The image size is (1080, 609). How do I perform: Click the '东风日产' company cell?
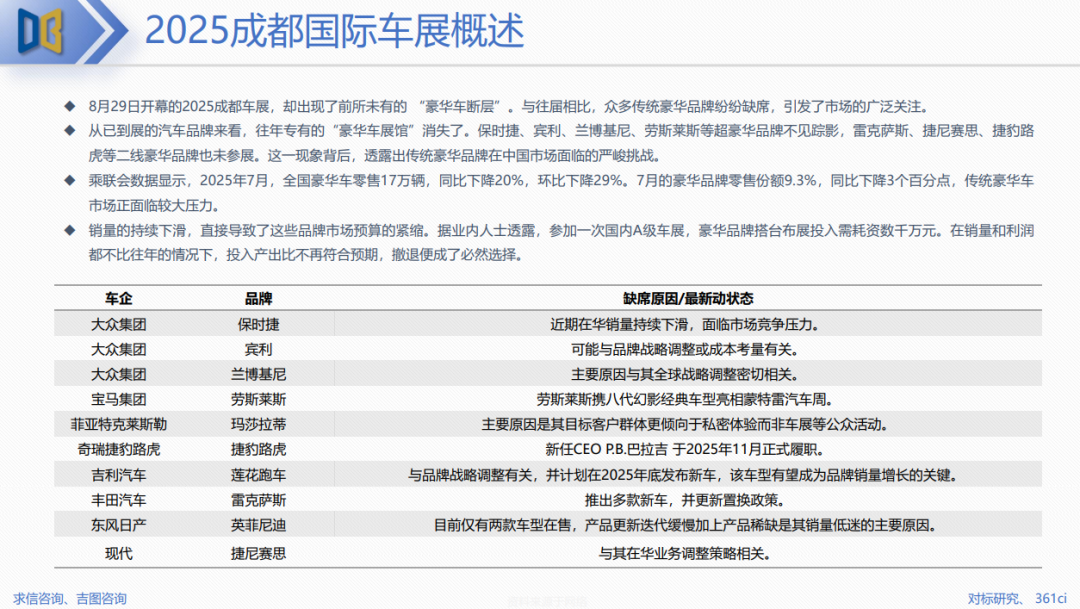click(118, 525)
